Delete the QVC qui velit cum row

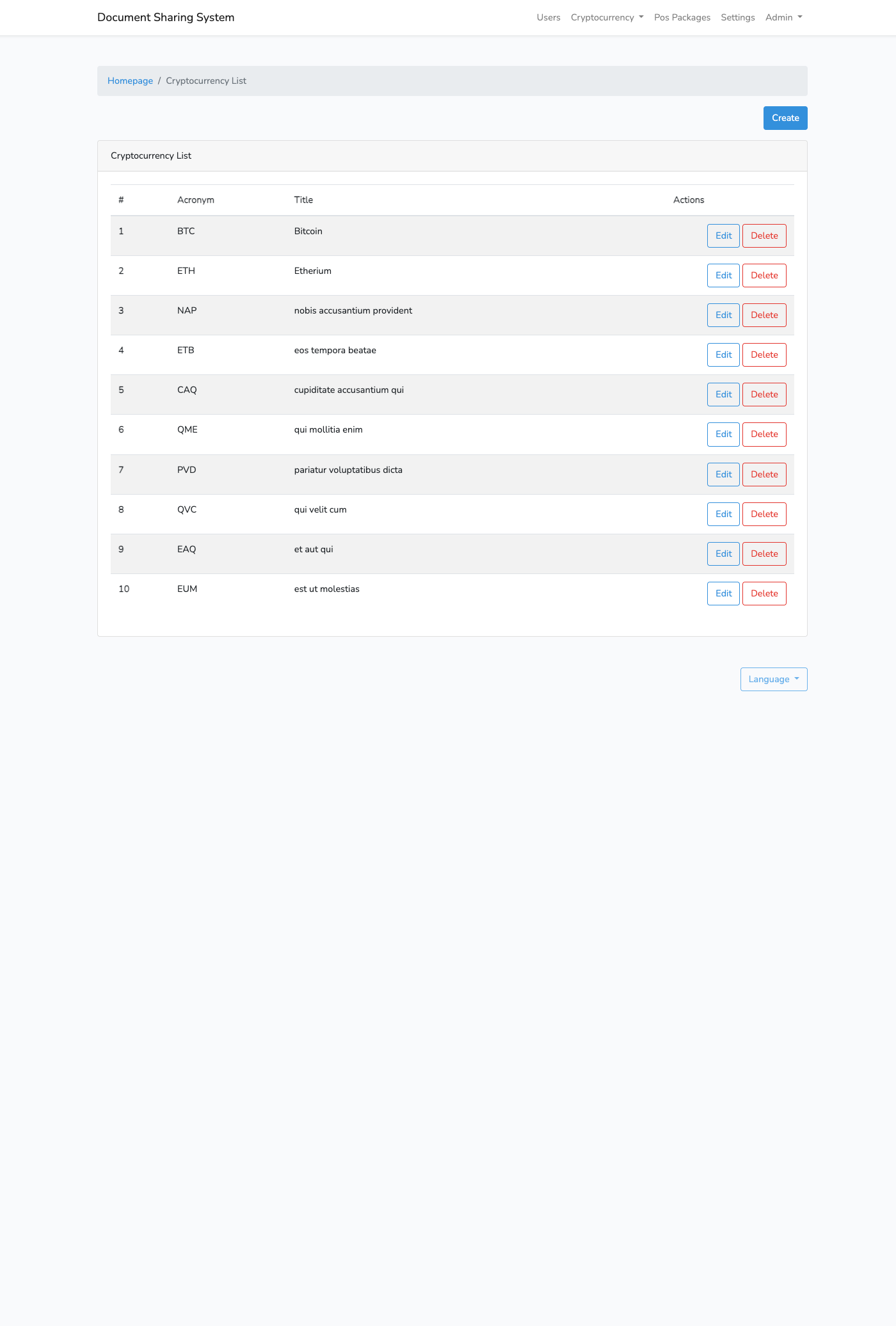764,514
